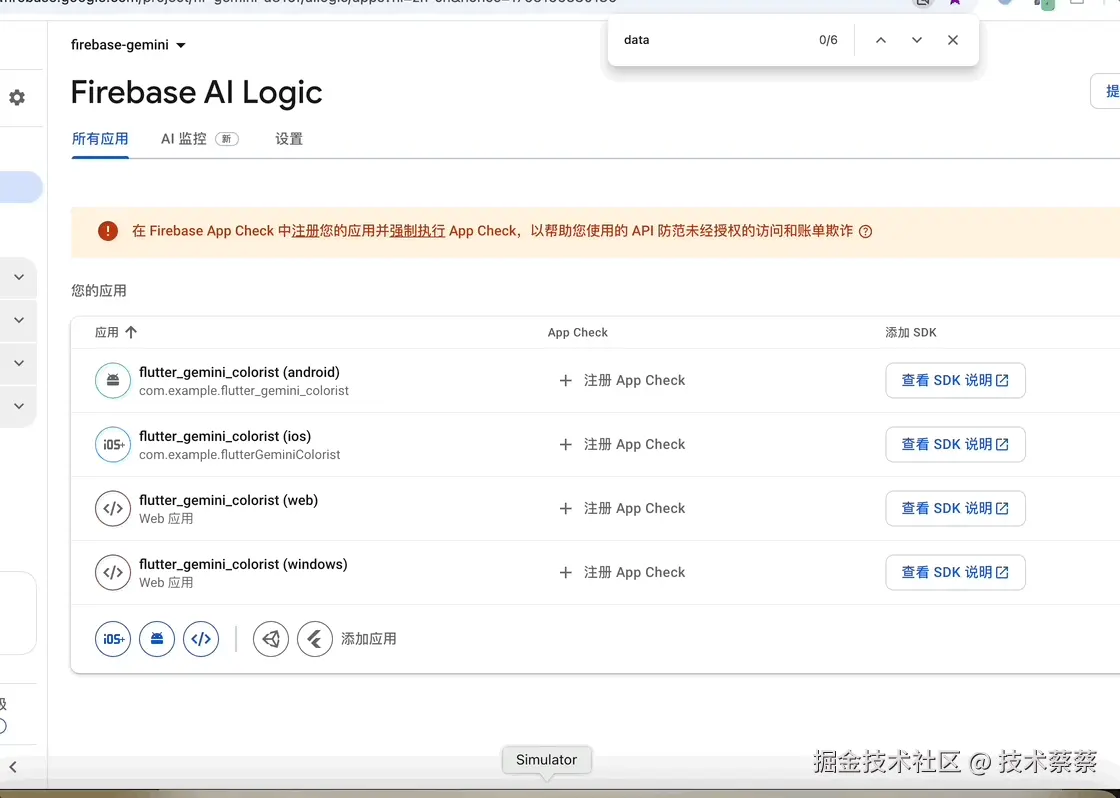Click the 您的应用 section label
This screenshot has width=1120, height=798.
point(99,291)
